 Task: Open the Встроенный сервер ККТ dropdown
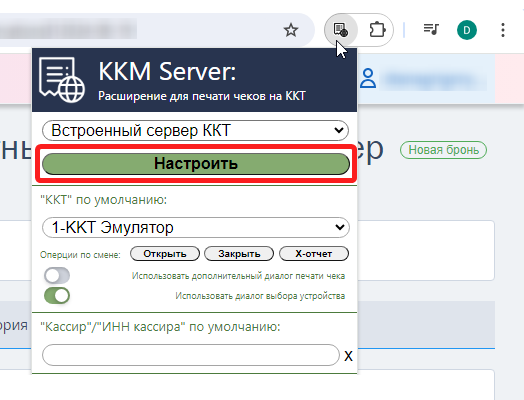[x=195, y=130]
